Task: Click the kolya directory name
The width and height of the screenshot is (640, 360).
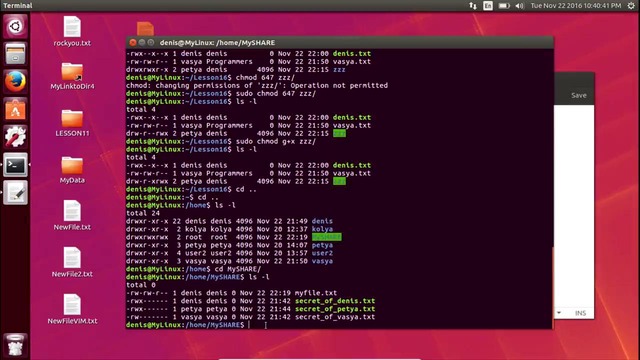Action: coord(322,229)
